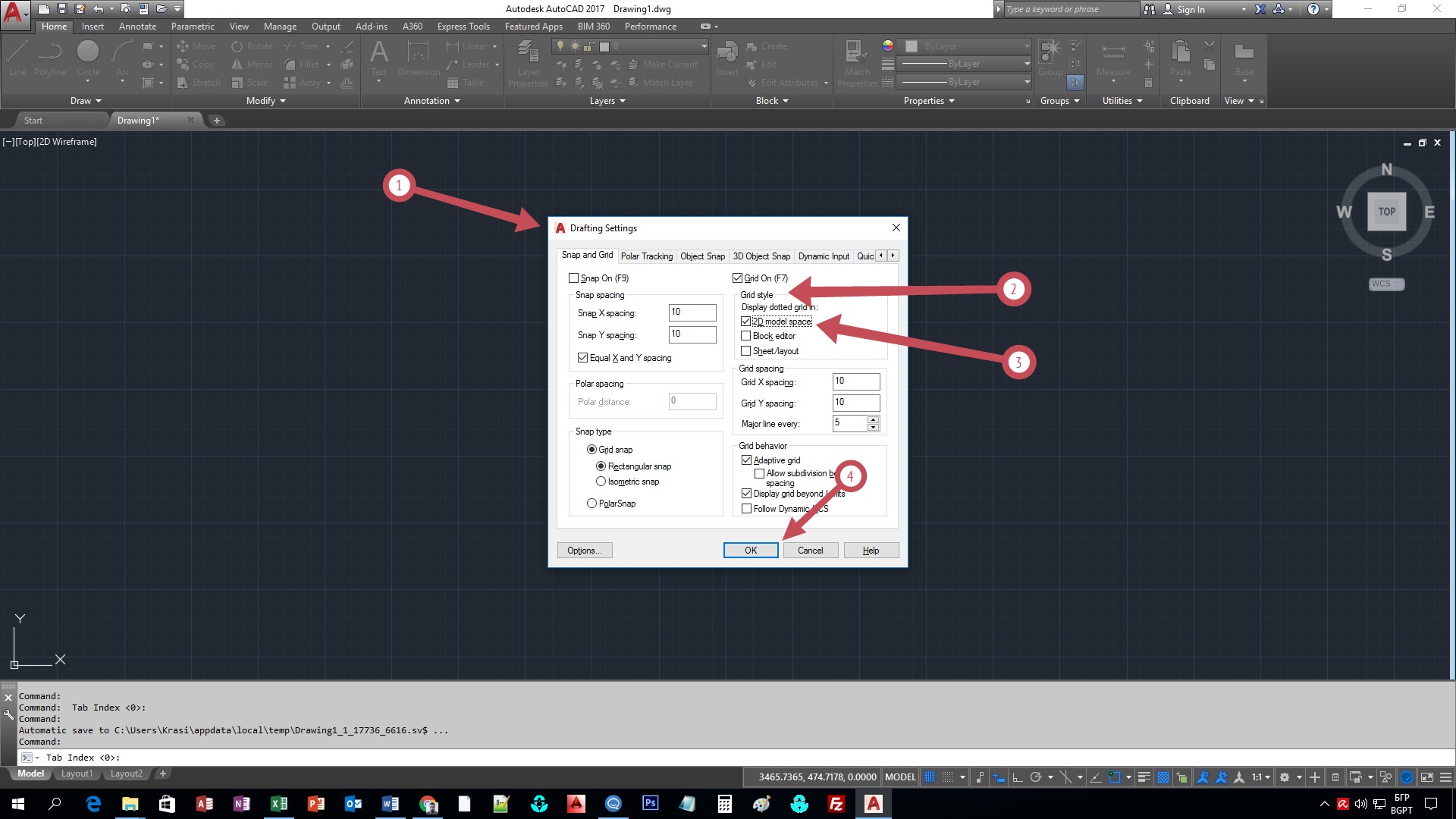Screen dimensions: 1456x819
Task: Click Grid X spacing input field
Action: [856, 381]
